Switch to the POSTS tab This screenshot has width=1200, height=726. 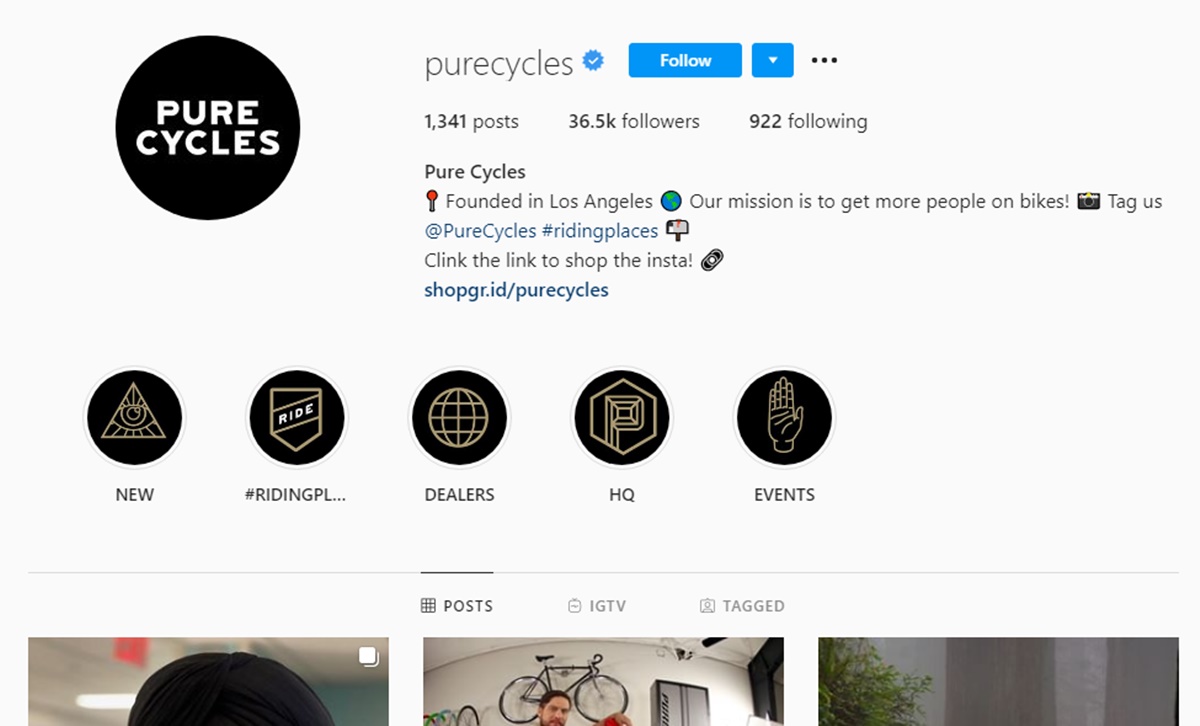point(457,606)
